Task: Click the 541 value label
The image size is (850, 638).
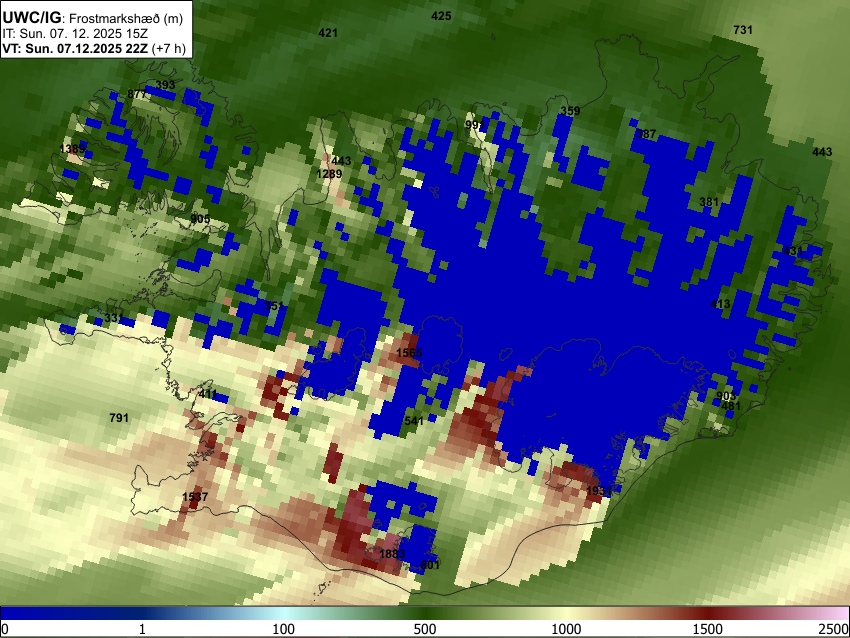Action: click(x=414, y=421)
